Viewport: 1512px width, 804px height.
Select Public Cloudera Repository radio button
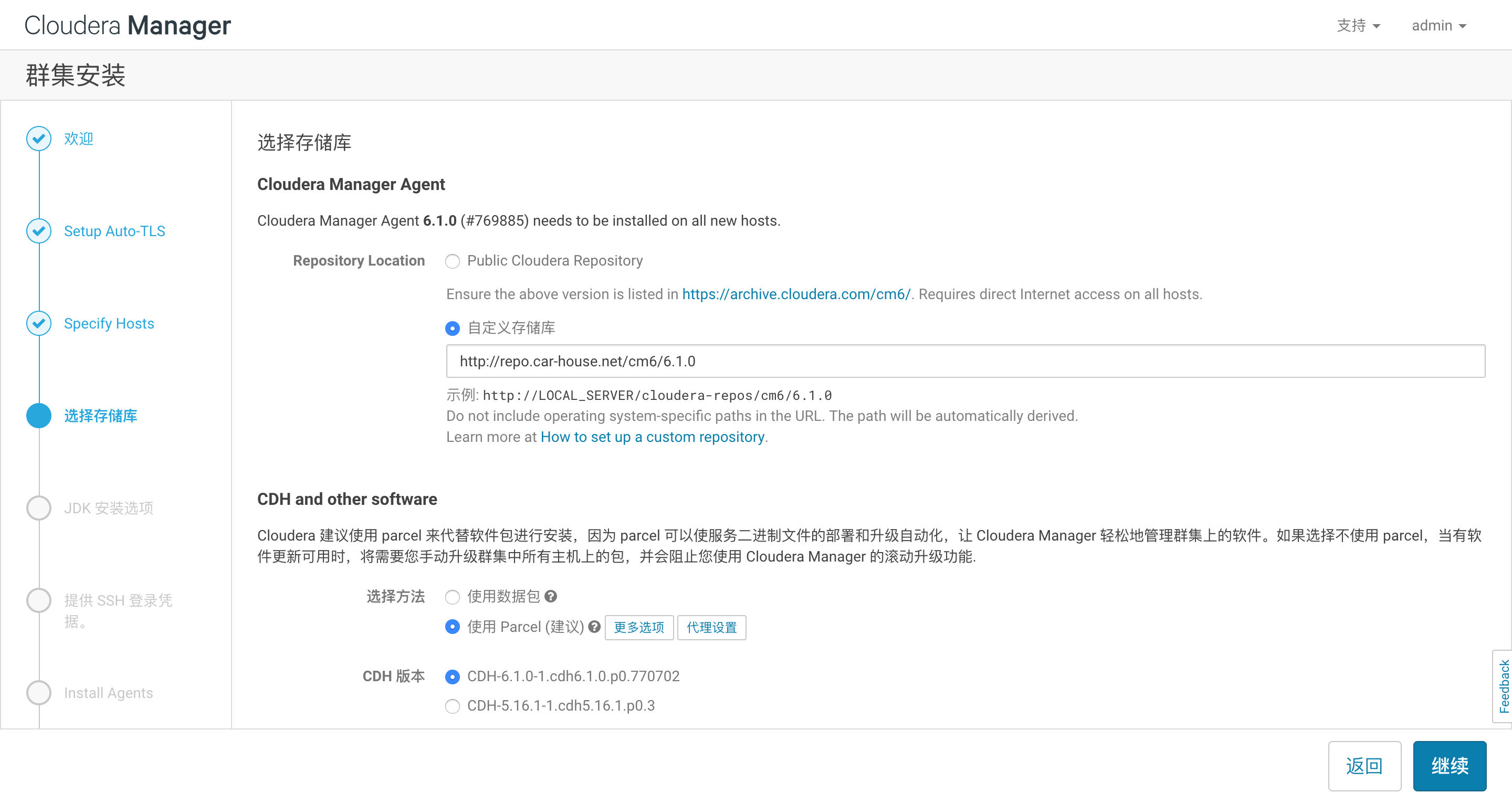click(452, 261)
